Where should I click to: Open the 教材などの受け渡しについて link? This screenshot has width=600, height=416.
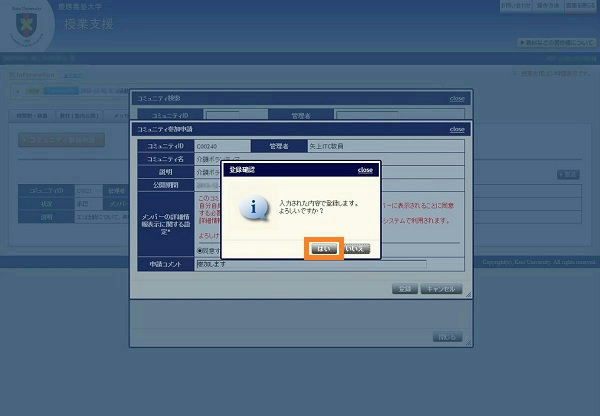tap(555, 43)
